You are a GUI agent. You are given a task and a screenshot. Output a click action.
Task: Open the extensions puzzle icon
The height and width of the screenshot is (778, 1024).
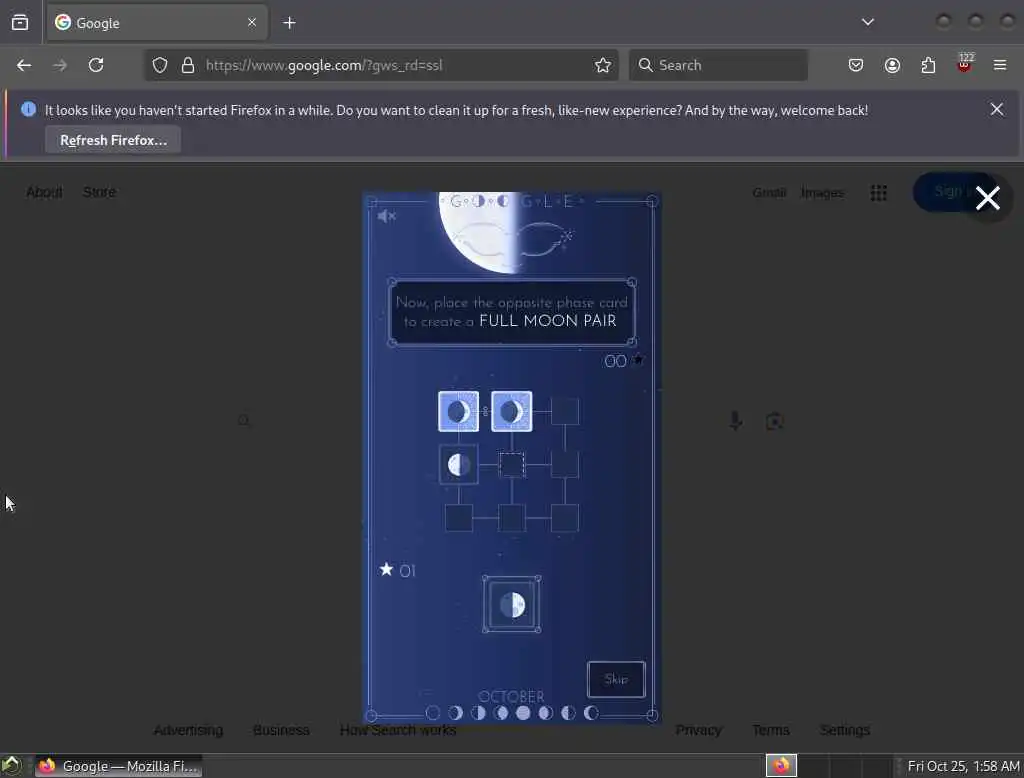point(928,65)
